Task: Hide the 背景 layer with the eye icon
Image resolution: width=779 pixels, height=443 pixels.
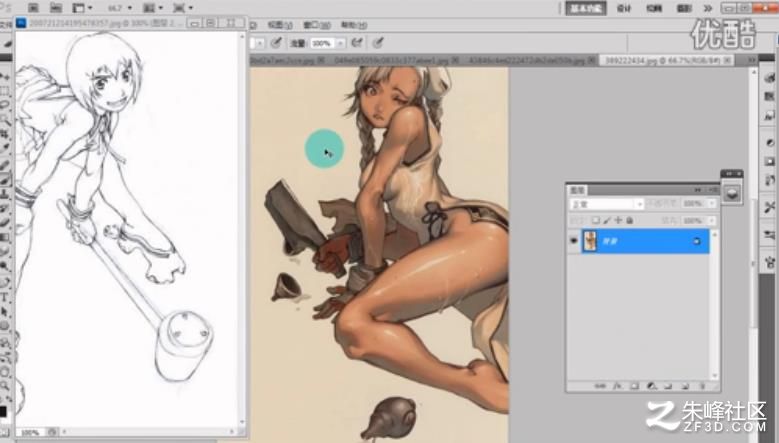Action: 574,241
